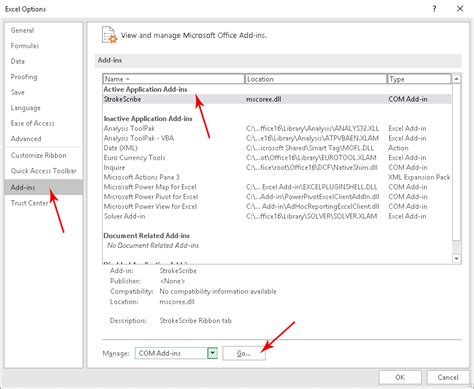The width and height of the screenshot is (474, 389).
Task: Click the add-ins list scrollbar thumb
Action: click(456, 162)
